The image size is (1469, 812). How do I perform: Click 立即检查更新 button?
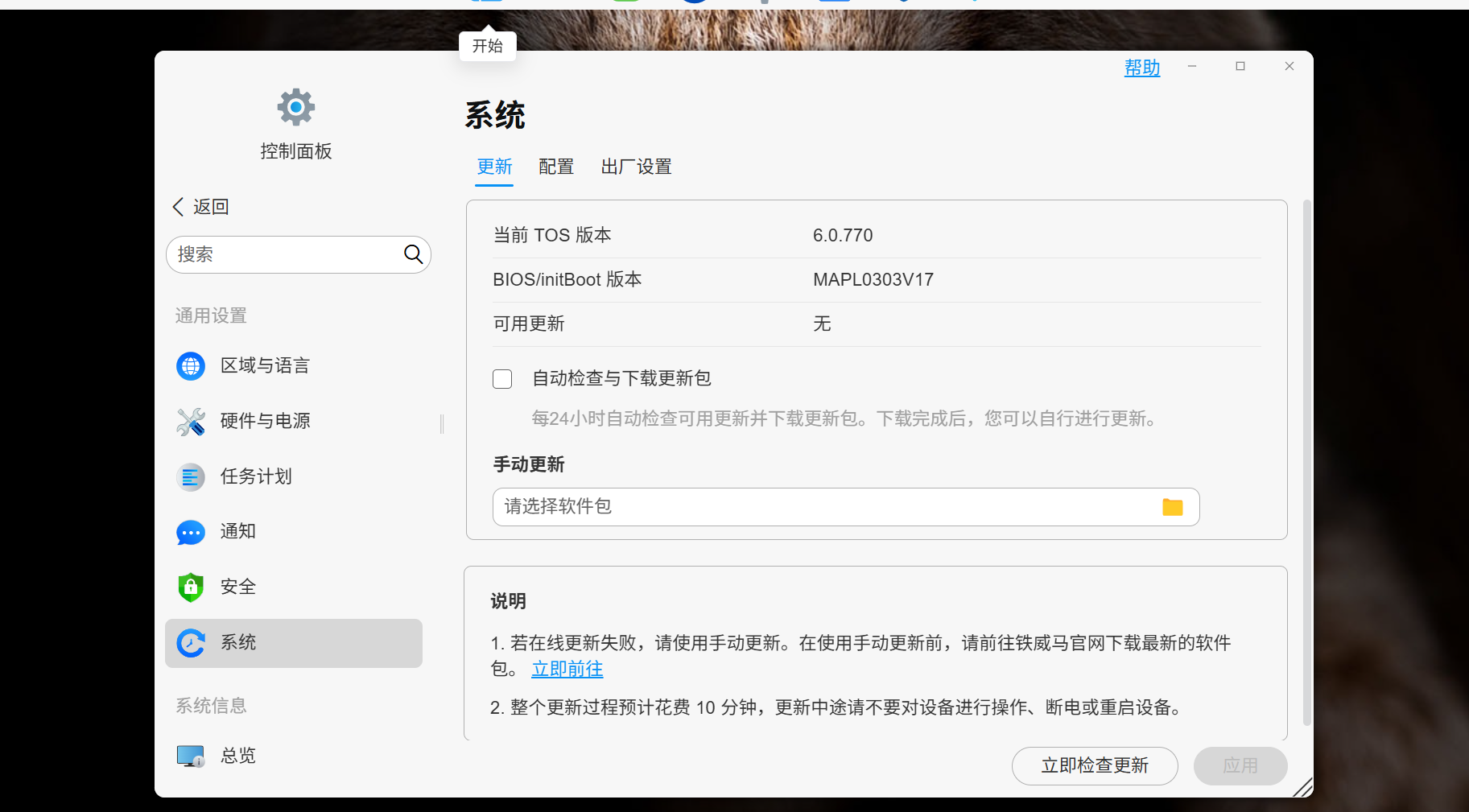coord(1095,765)
